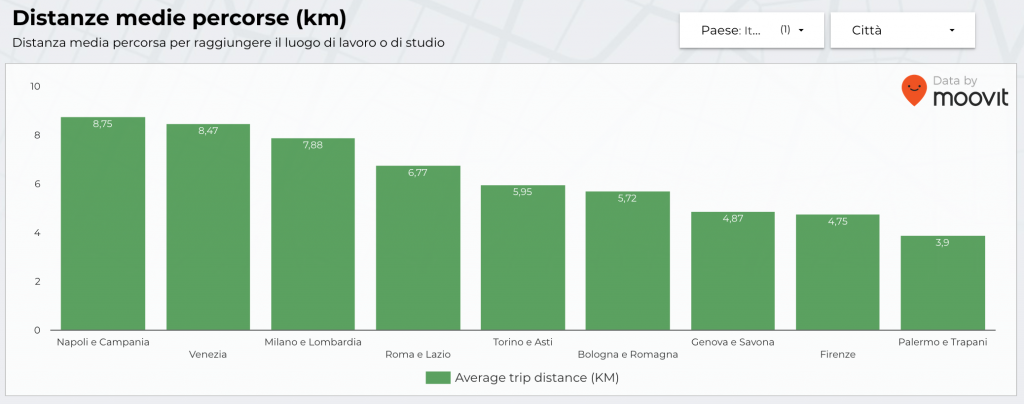This screenshot has width=1024, height=404.
Task: Click the 8,75 value label
Action: click(103, 123)
